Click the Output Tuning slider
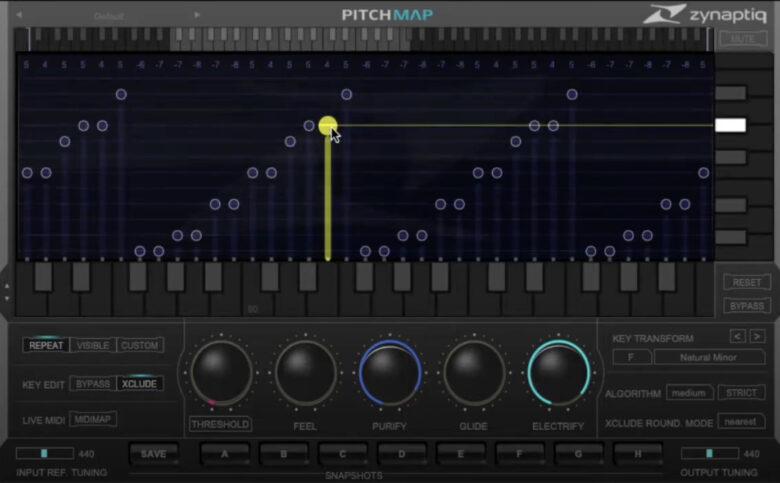Viewport: 780px width, 483px height. pyautogui.click(x=710, y=453)
